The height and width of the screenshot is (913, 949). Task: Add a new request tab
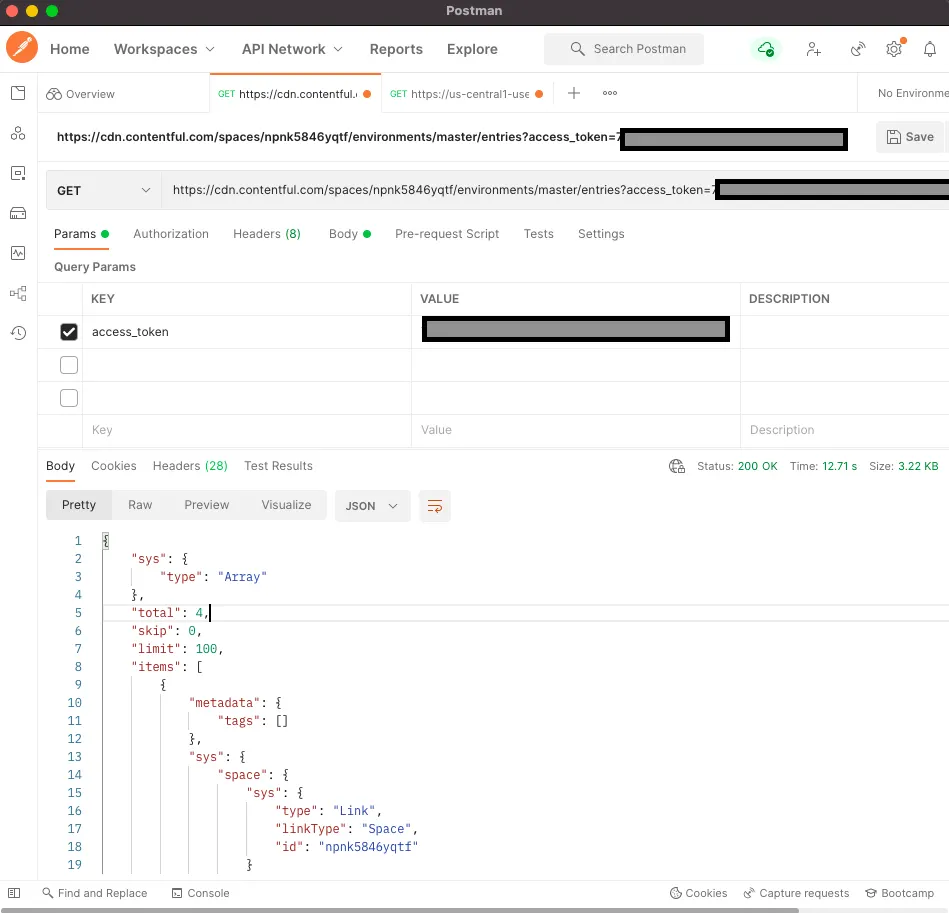point(574,93)
